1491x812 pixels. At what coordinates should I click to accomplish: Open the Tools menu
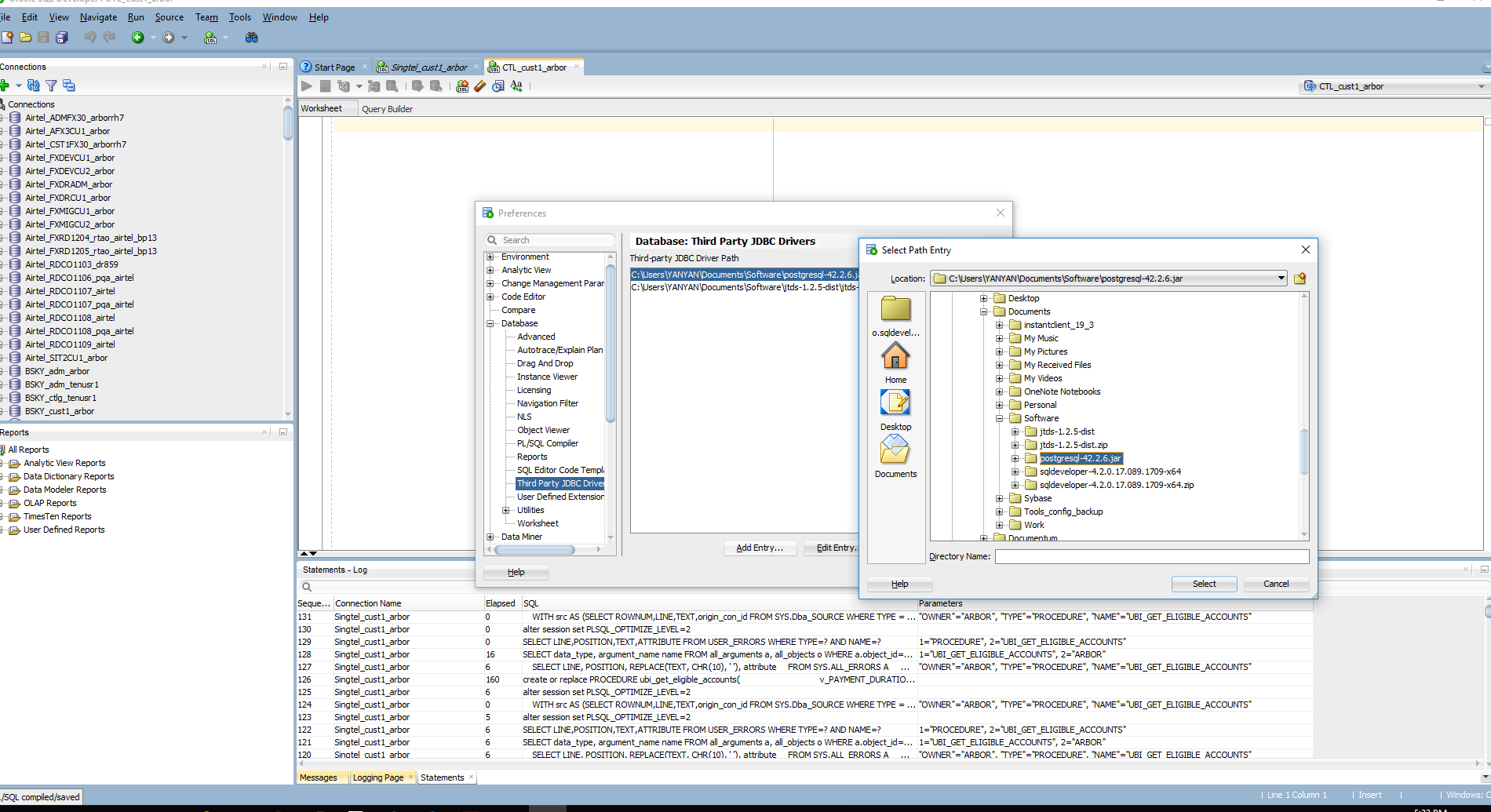coord(239,16)
